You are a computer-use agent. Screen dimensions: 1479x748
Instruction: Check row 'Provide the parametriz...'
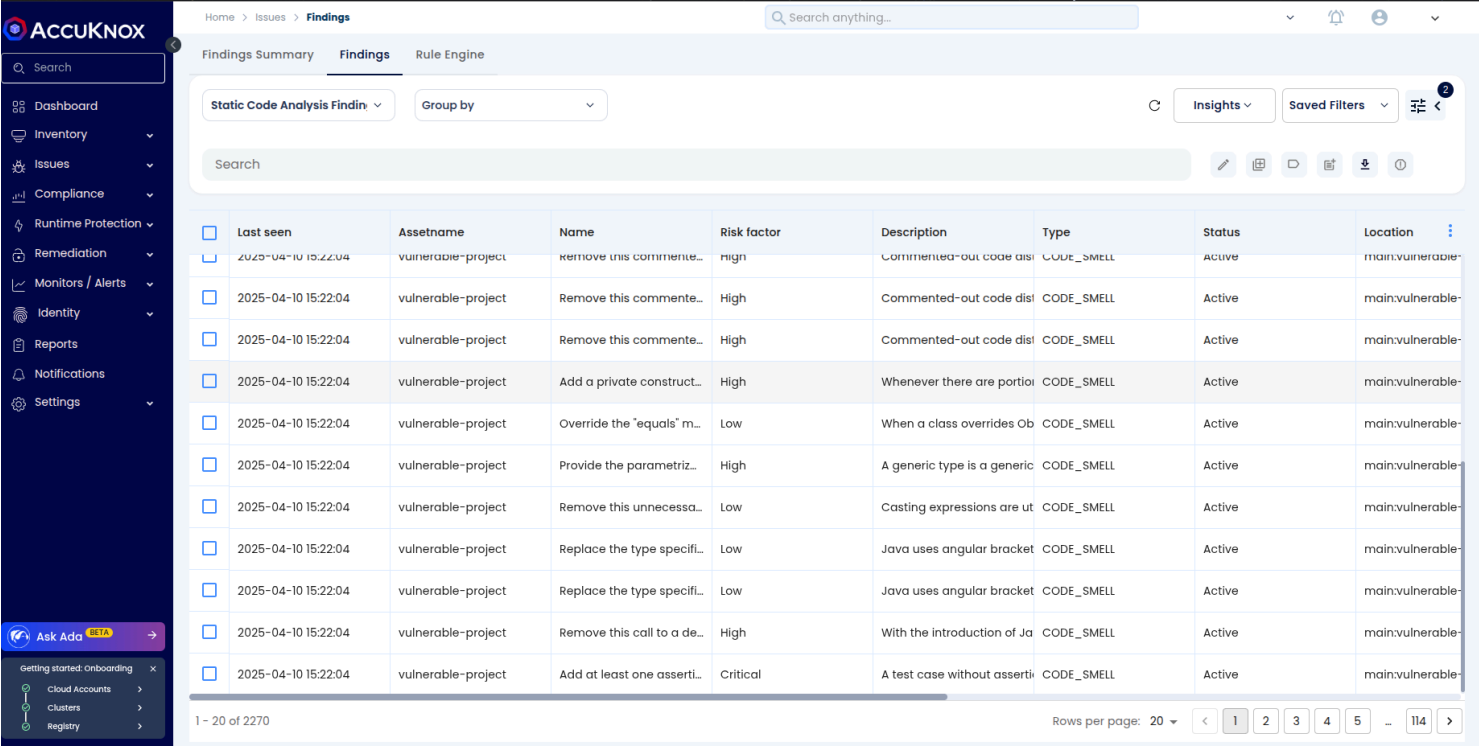[209, 465]
